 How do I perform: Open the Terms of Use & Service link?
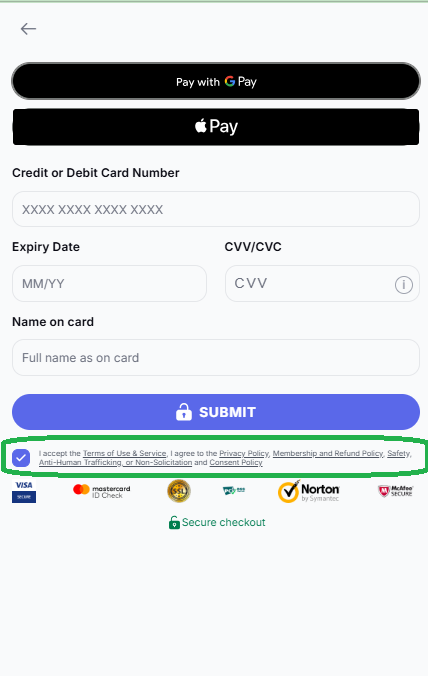125,453
